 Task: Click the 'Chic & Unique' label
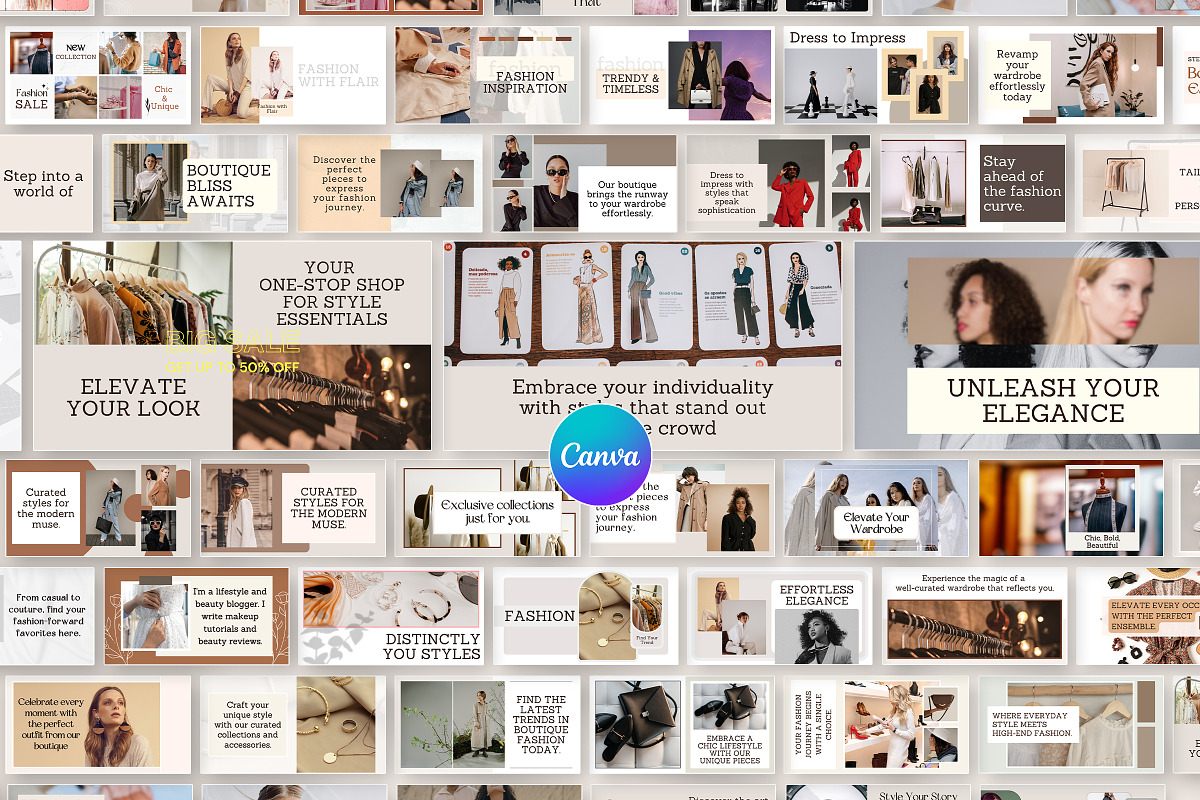pos(164,97)
